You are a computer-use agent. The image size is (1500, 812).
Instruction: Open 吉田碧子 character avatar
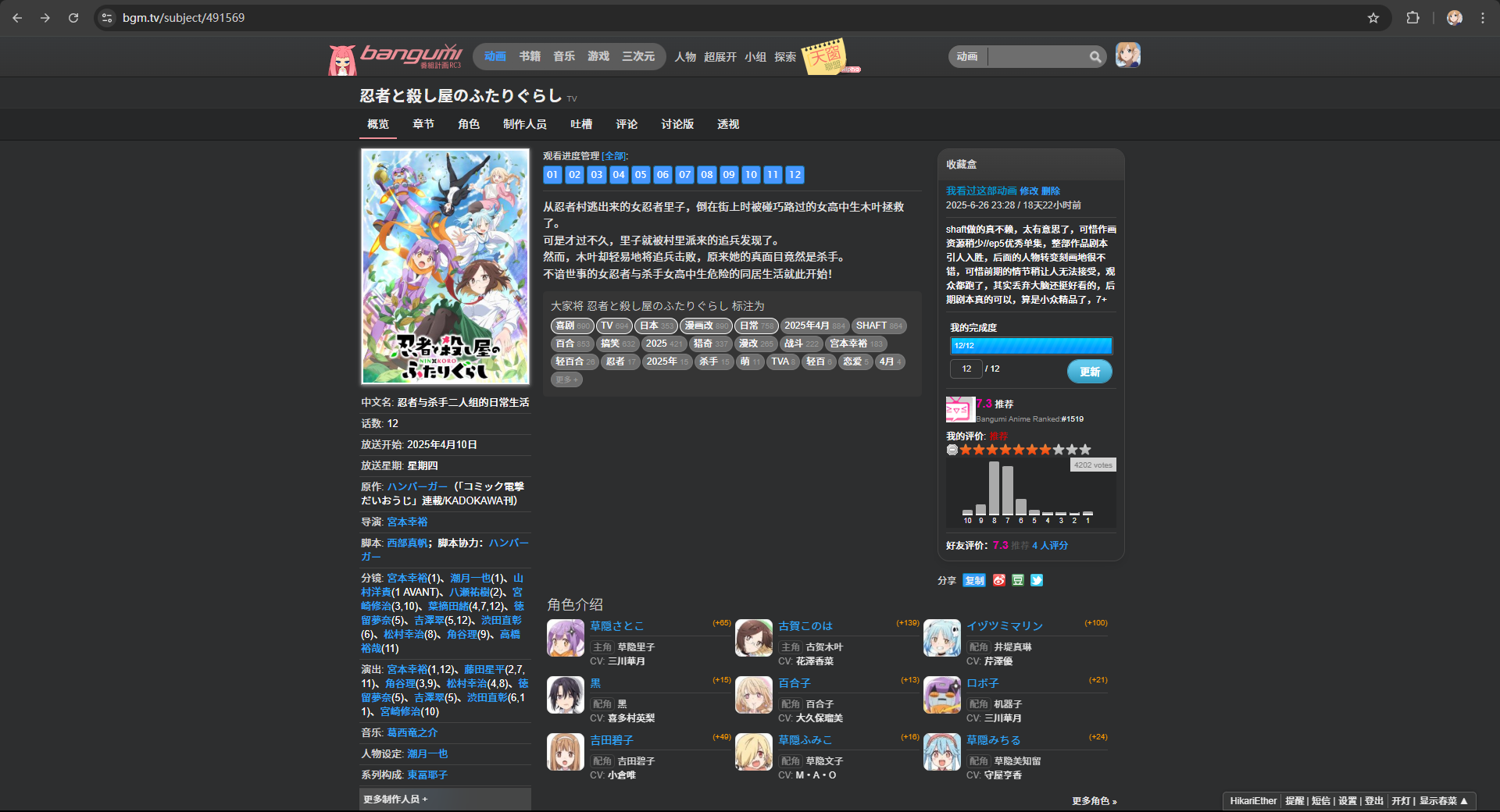pos(566,752)
